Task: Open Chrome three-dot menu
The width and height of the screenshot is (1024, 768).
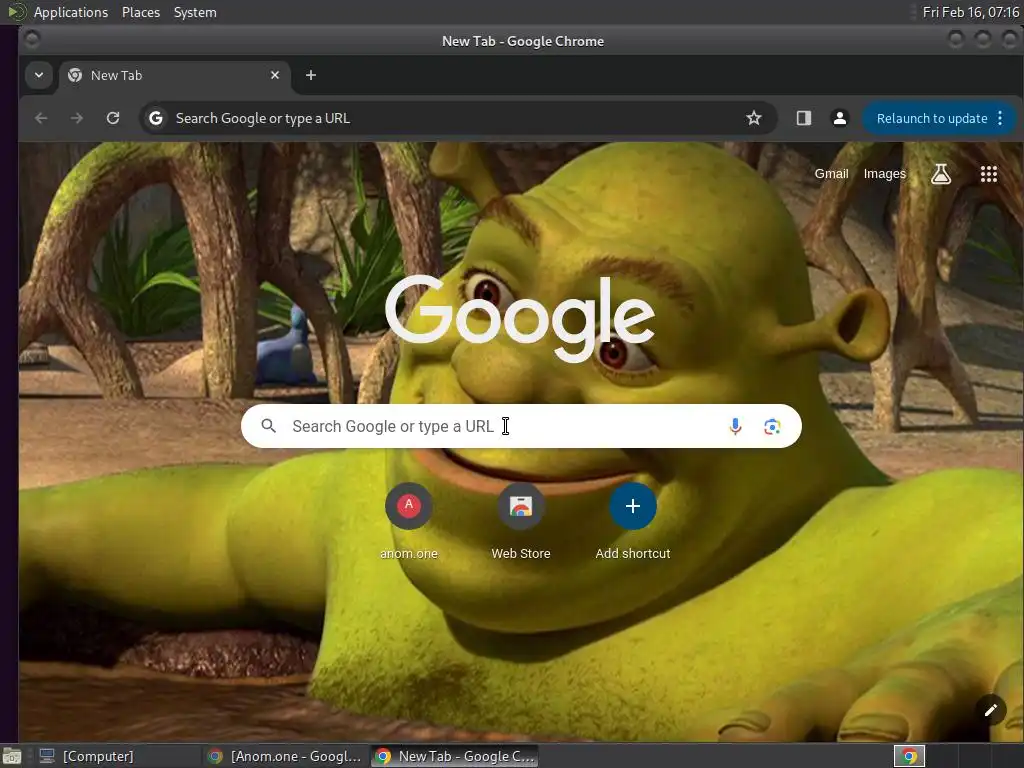Action: click(1000, 118)
